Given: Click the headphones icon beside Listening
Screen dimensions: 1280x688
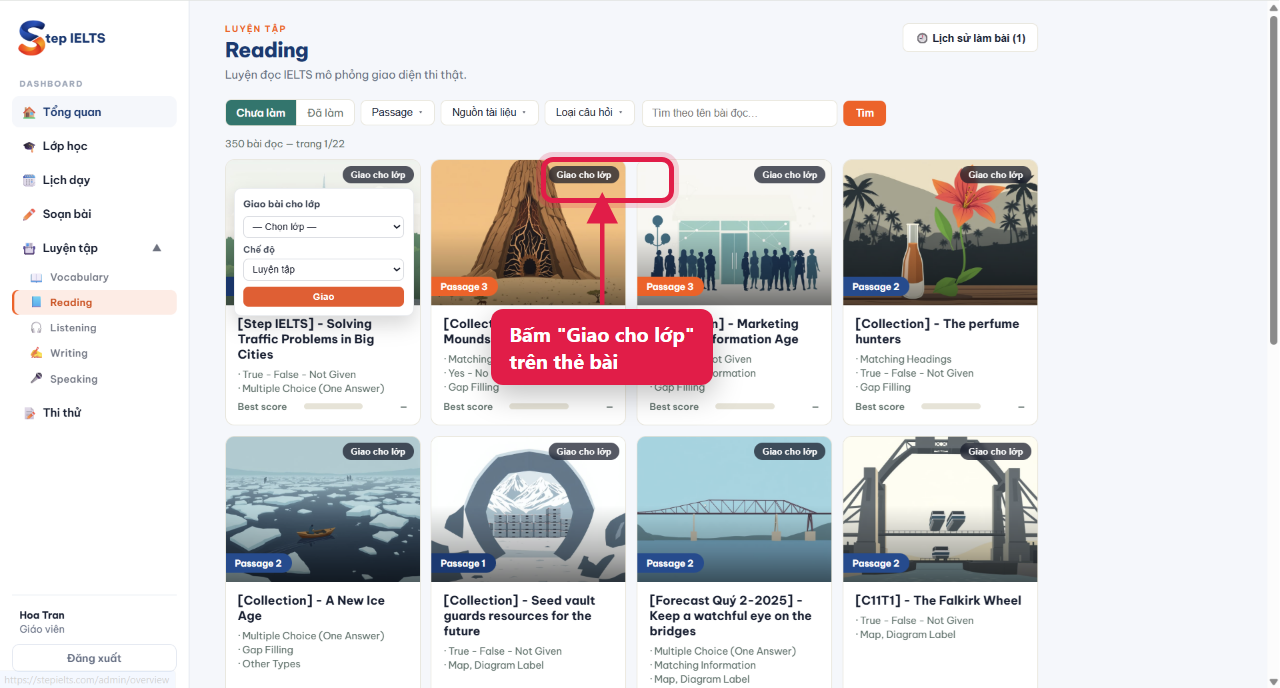Looking at the screenshot, I should (x=36, y=328).
